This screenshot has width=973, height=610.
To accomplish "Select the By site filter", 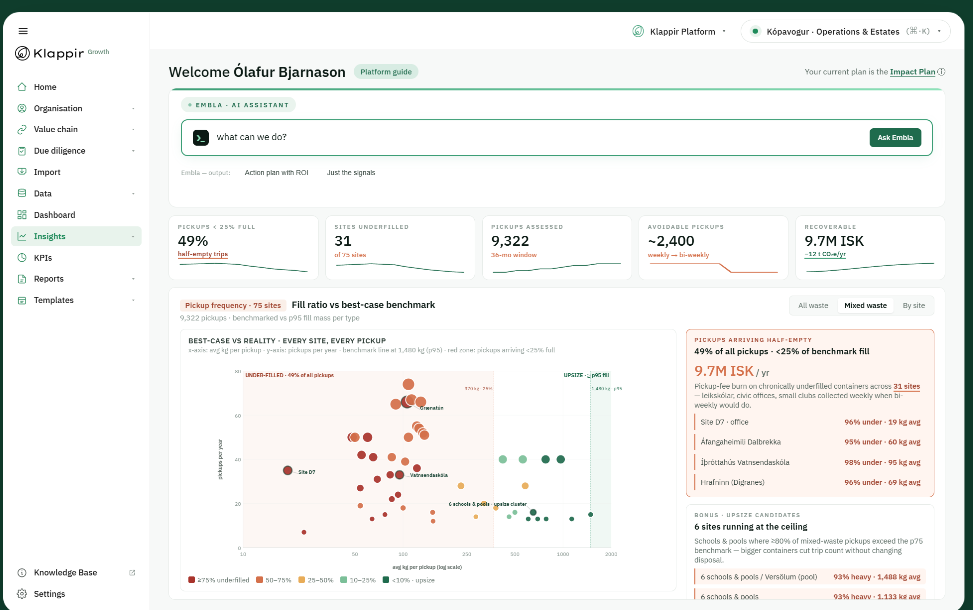I will 913,305.
